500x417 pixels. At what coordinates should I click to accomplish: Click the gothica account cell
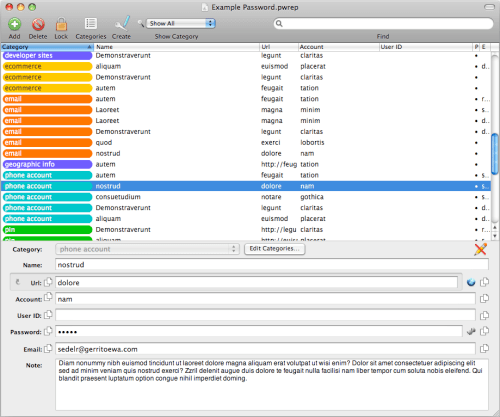[312, 197]
